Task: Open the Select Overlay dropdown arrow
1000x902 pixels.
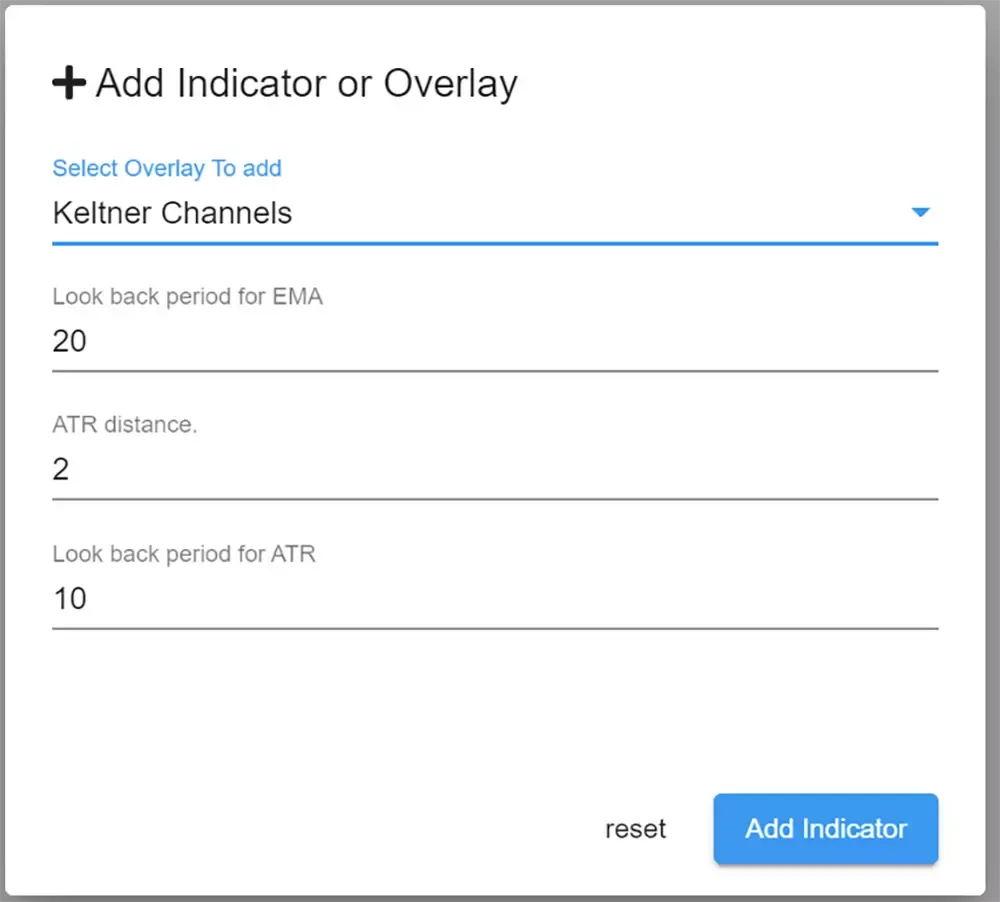Action: (x=920, y=212)
